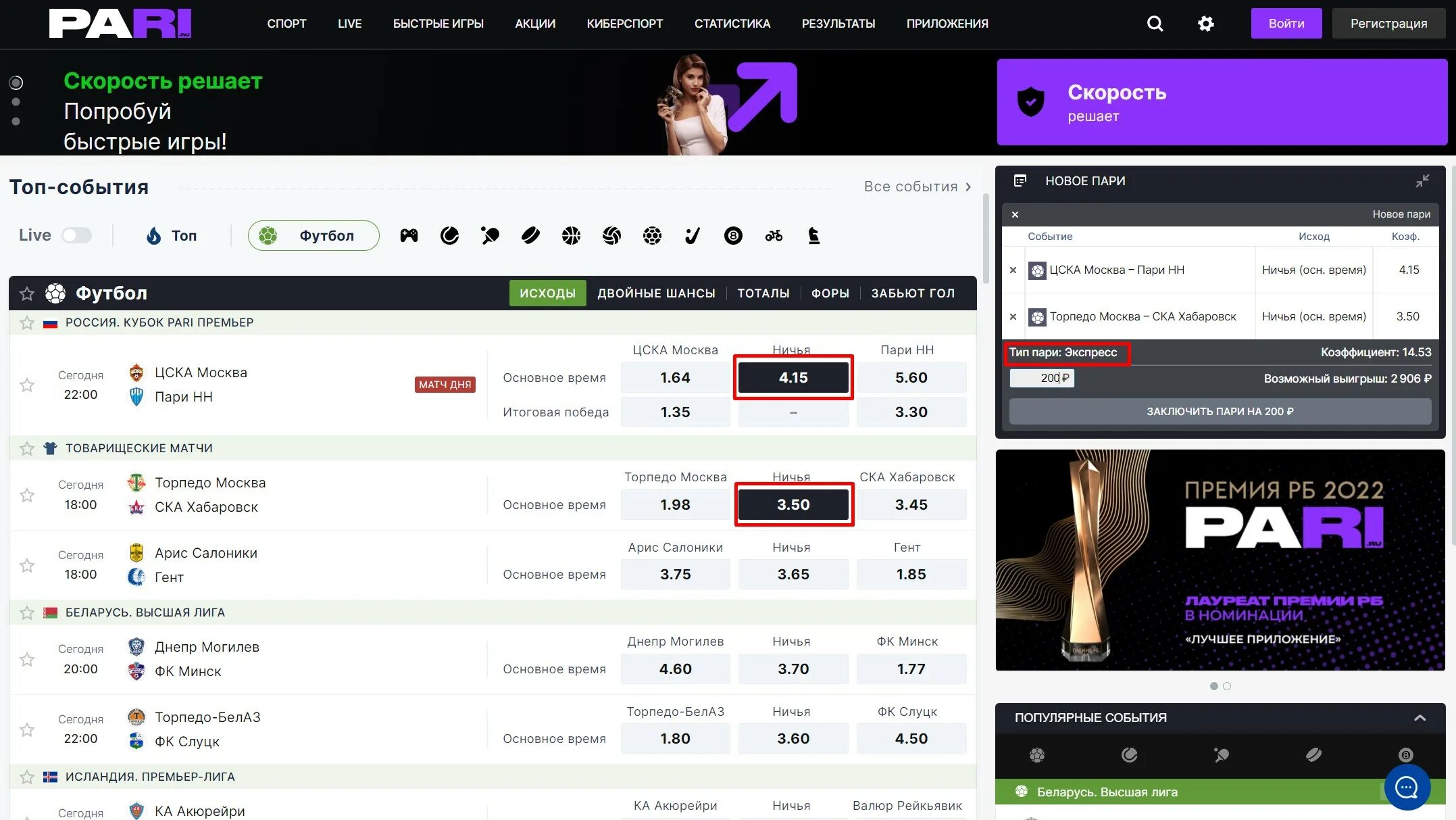The height and width of the screenshot is (820, 1456).
Task: Click the search magnifier icon
Action: pyautogui.click(x=1155, y=23)
